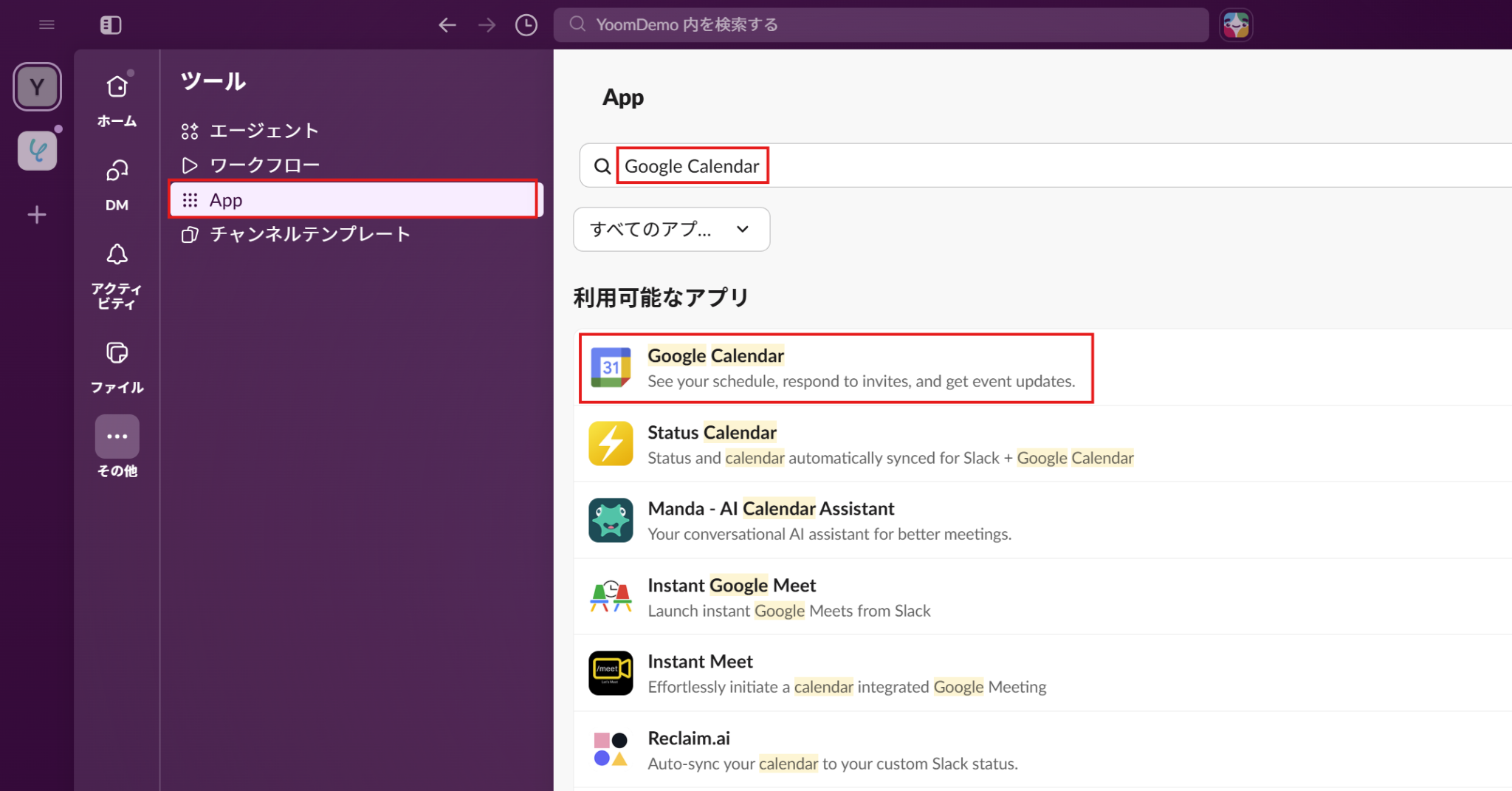
Task: Click the Reclaim.ai app icon
Action: tap(611, 750)
